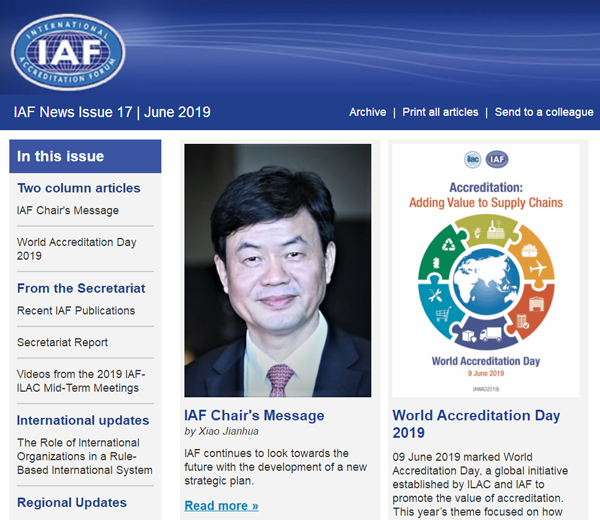Open IAF Chair's Message in sidebar
Image resolution: width=600 pixels, height=520 pixels.
pyautogui.click(x=68, y=210)
